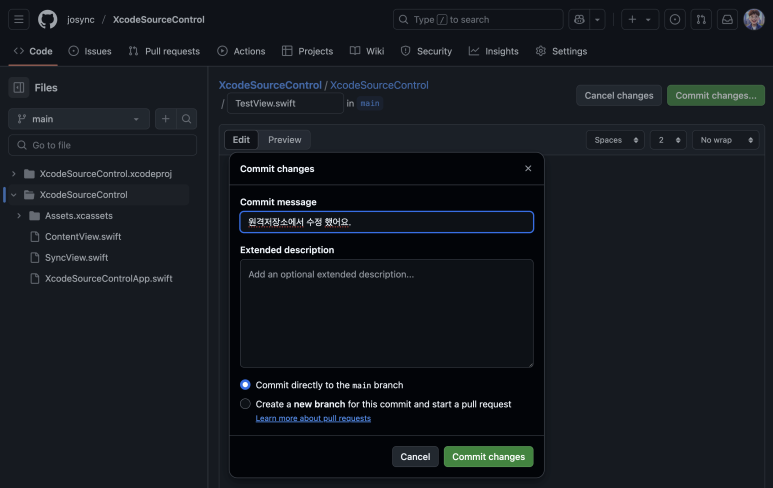Image resolution: width=773 pixels, height=488 pixels.
Task: Click Cancel changes button
Action: pos(619,96)
